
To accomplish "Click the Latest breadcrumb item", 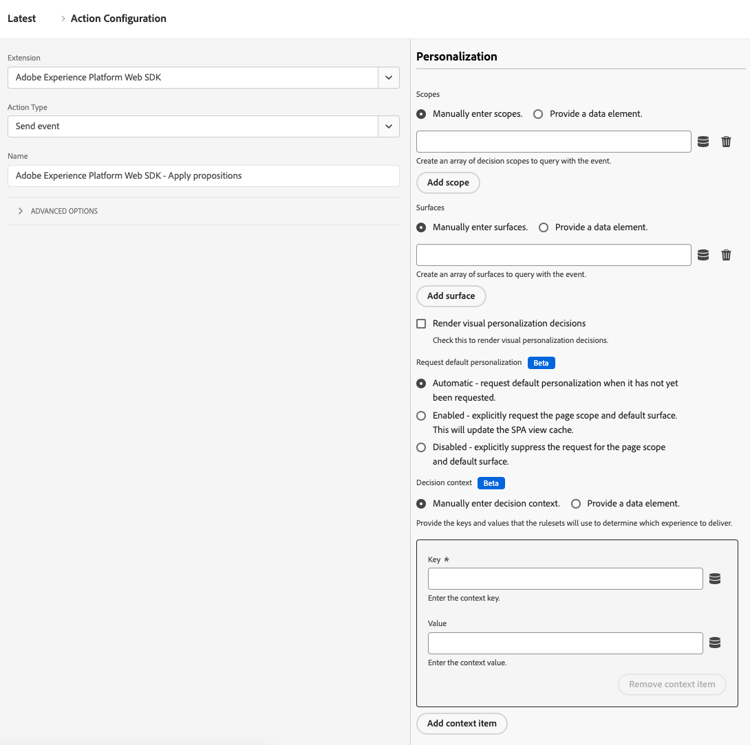I will click(x=22, y=19).
